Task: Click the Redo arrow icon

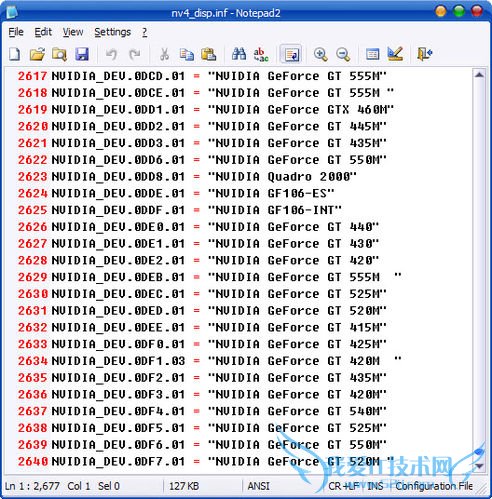Action: [135, 54]
